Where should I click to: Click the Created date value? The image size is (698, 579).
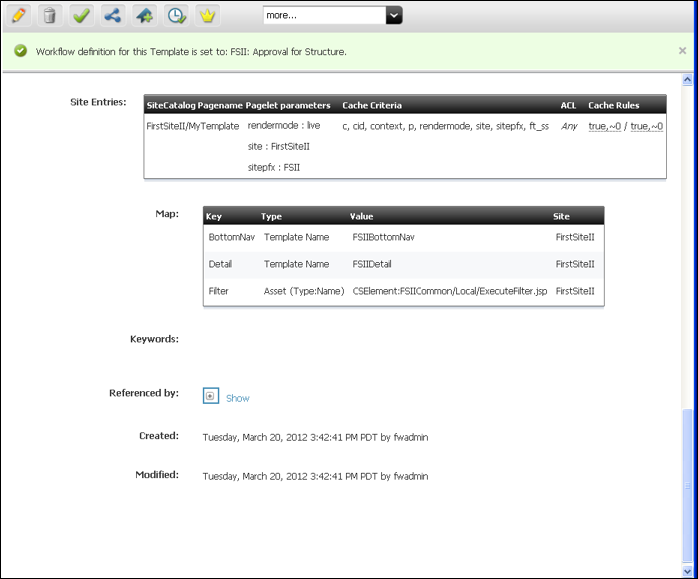pos(315,437)
